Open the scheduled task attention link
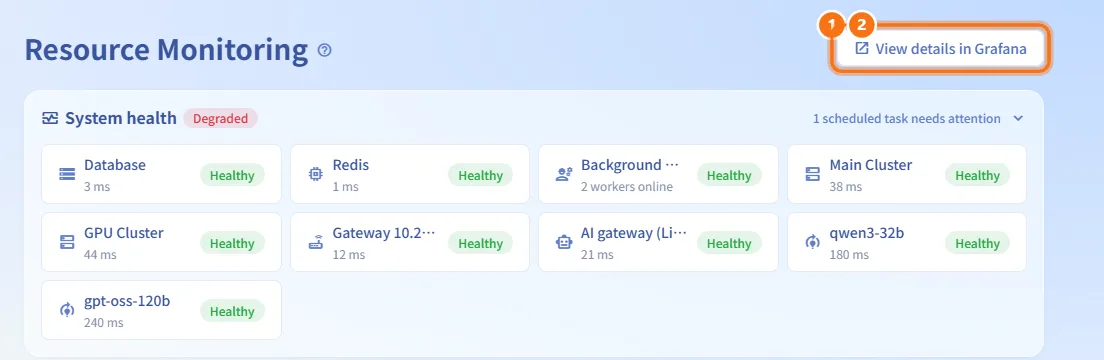This screenshot has height=360, width=1104. pyautogui.click(x=907, y=118)
